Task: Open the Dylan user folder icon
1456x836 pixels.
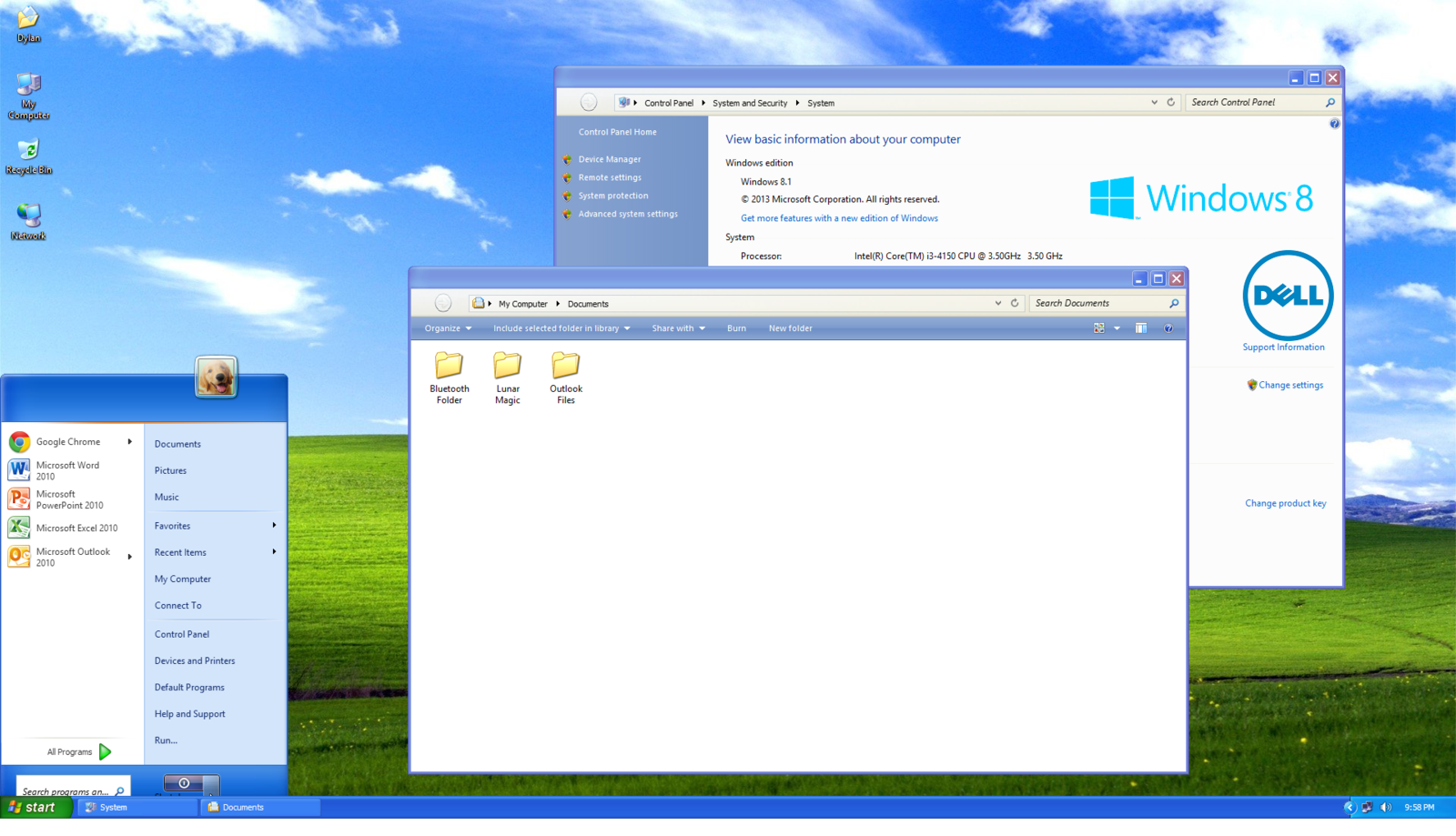Action: point(28,25)
